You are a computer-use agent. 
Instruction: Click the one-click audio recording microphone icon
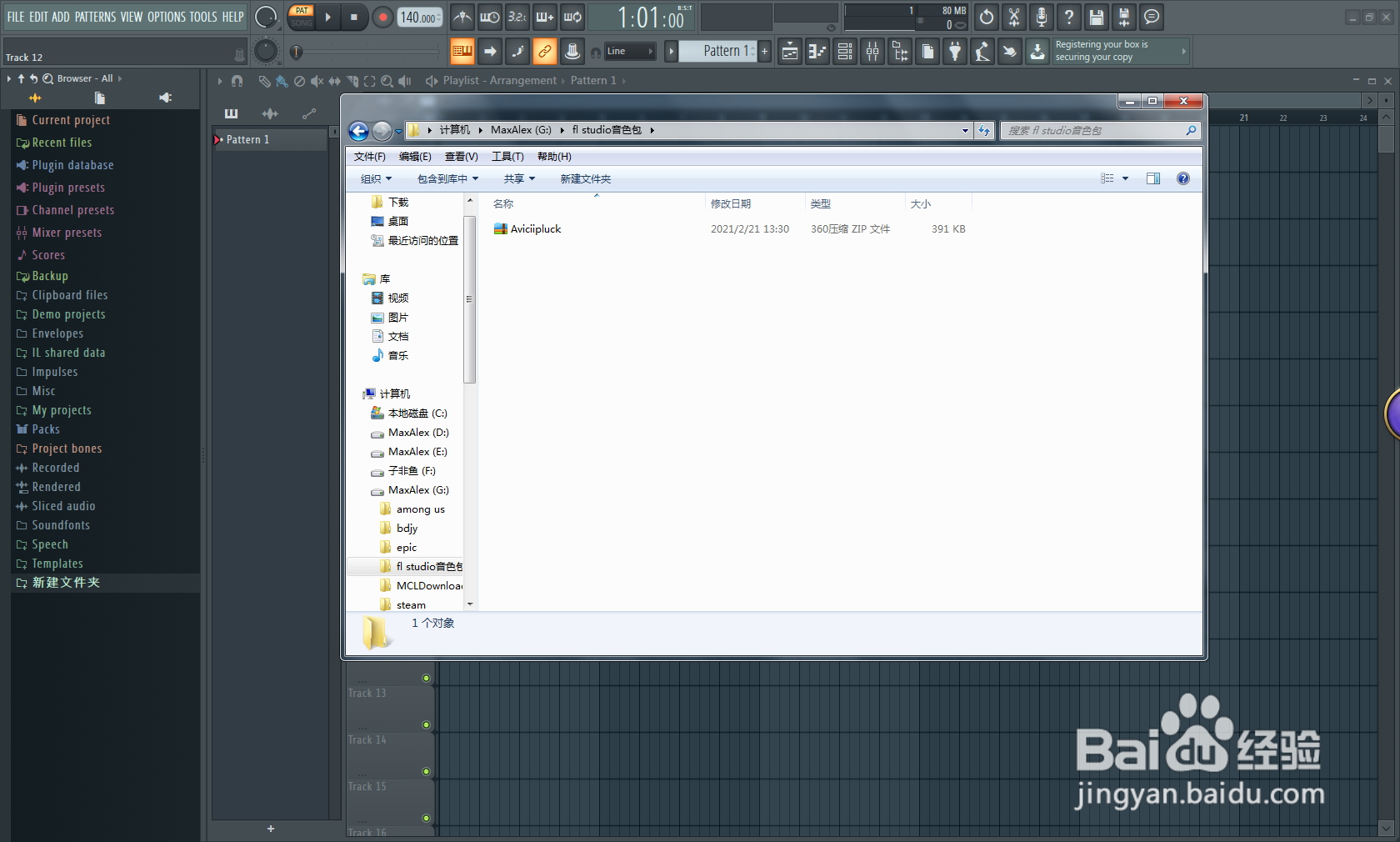[1042, 17]
